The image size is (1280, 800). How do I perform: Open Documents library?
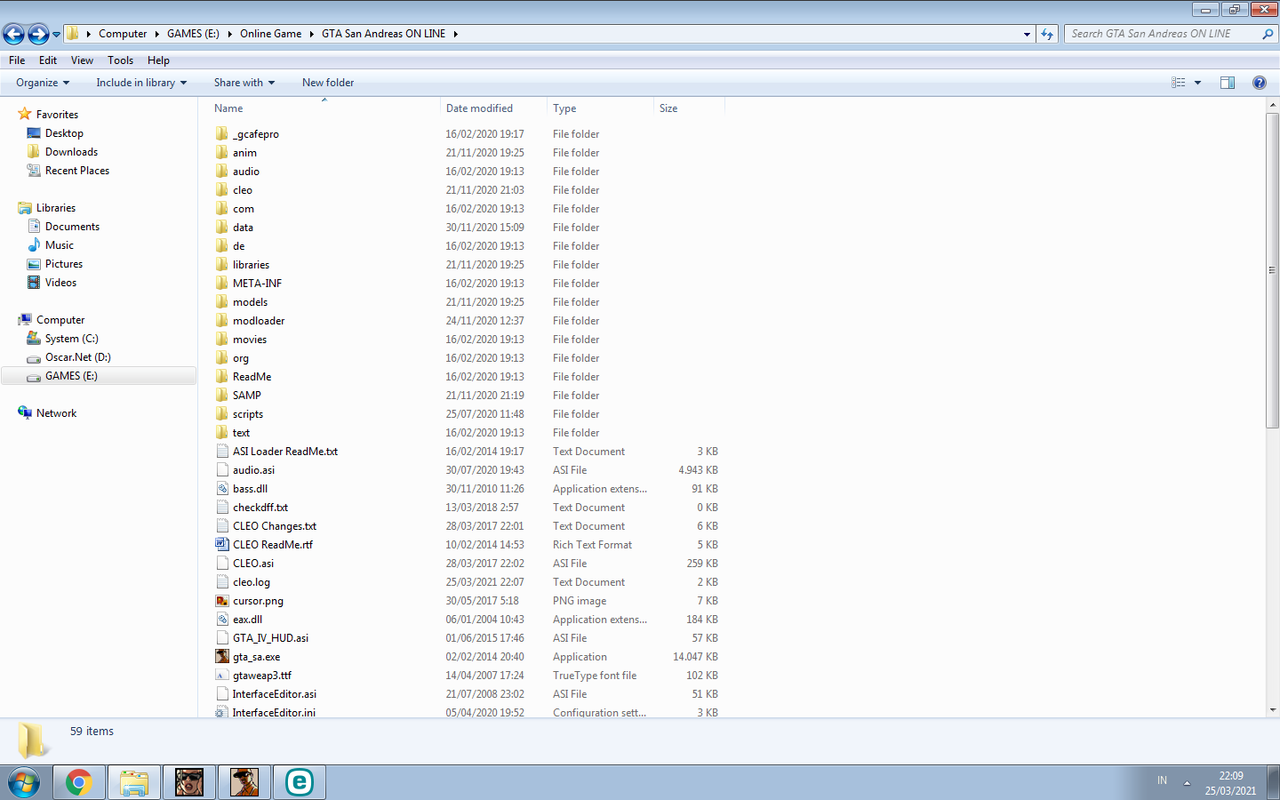(72, 227)
